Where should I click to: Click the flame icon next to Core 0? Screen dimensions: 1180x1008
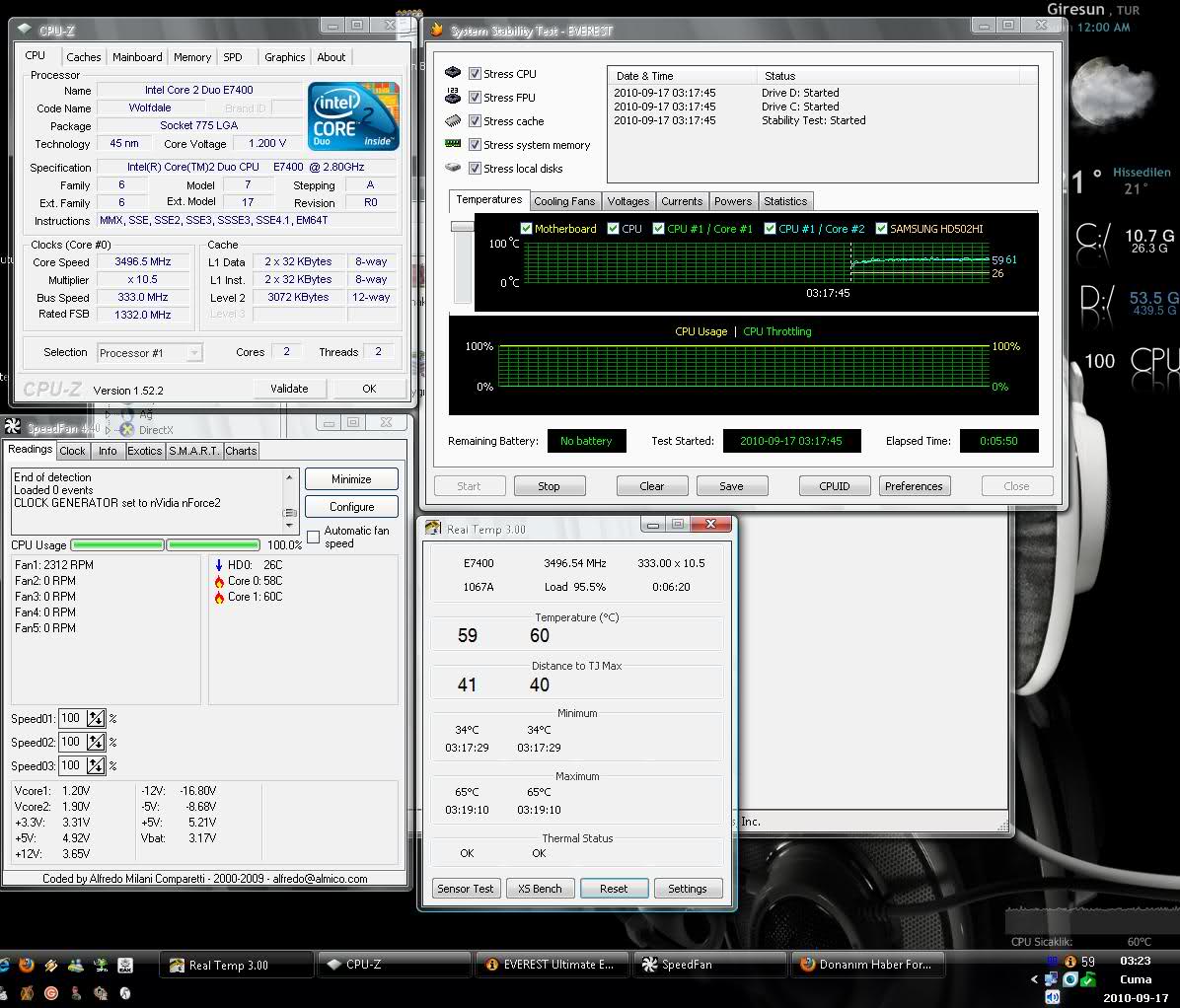219,582
